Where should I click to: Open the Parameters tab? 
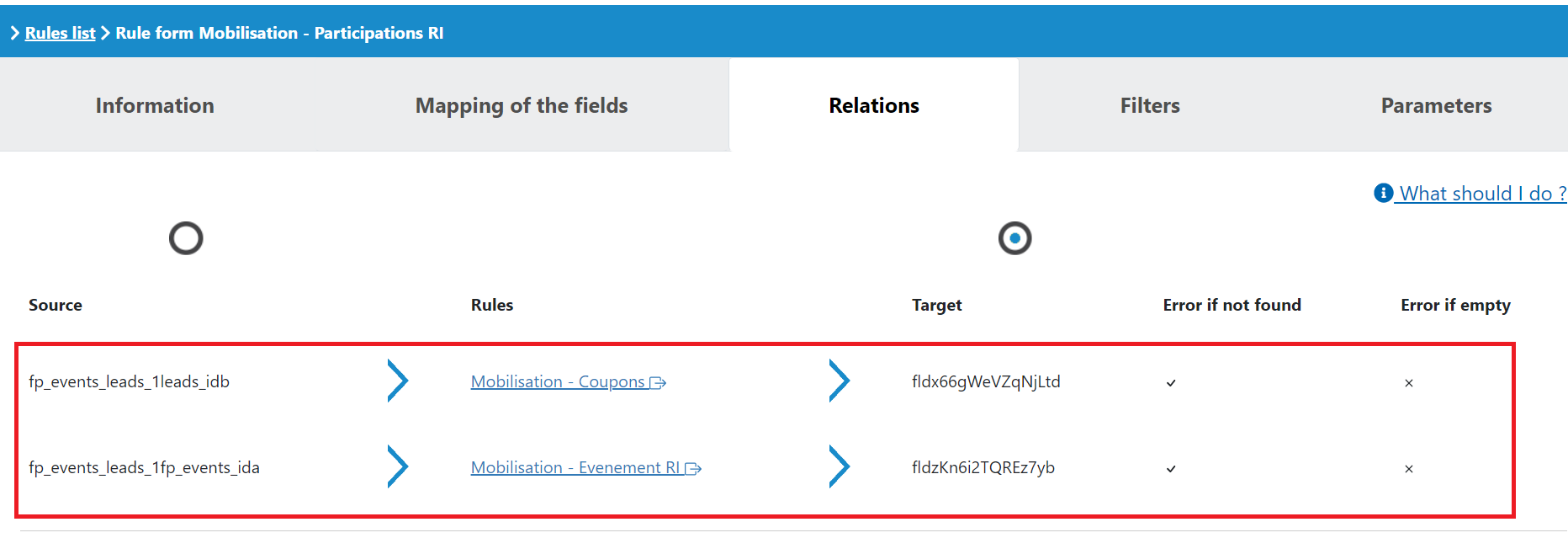point(1436,104)
